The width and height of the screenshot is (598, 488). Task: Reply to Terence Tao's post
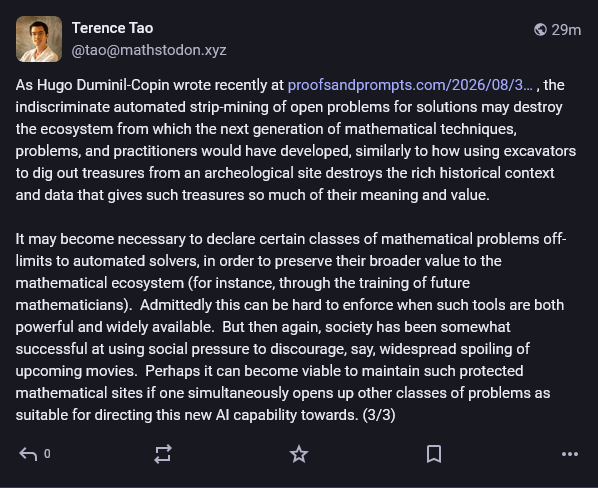coord(28,454)
